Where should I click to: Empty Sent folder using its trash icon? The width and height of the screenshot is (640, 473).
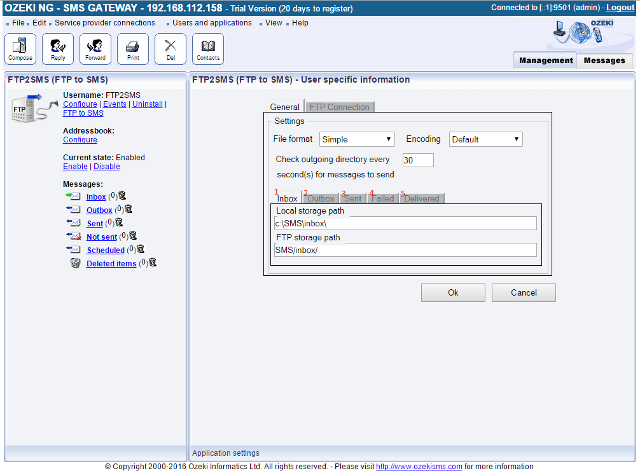point(119,222)
